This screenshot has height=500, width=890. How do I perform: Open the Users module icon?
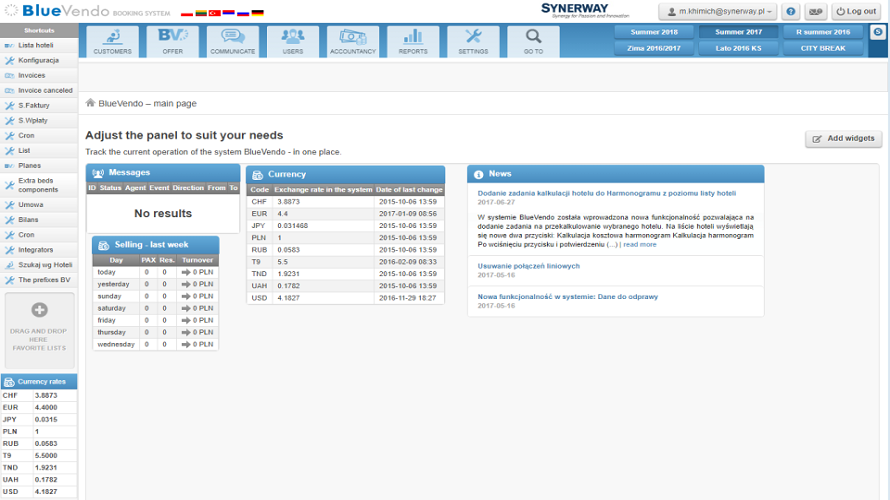pos(293,41)
